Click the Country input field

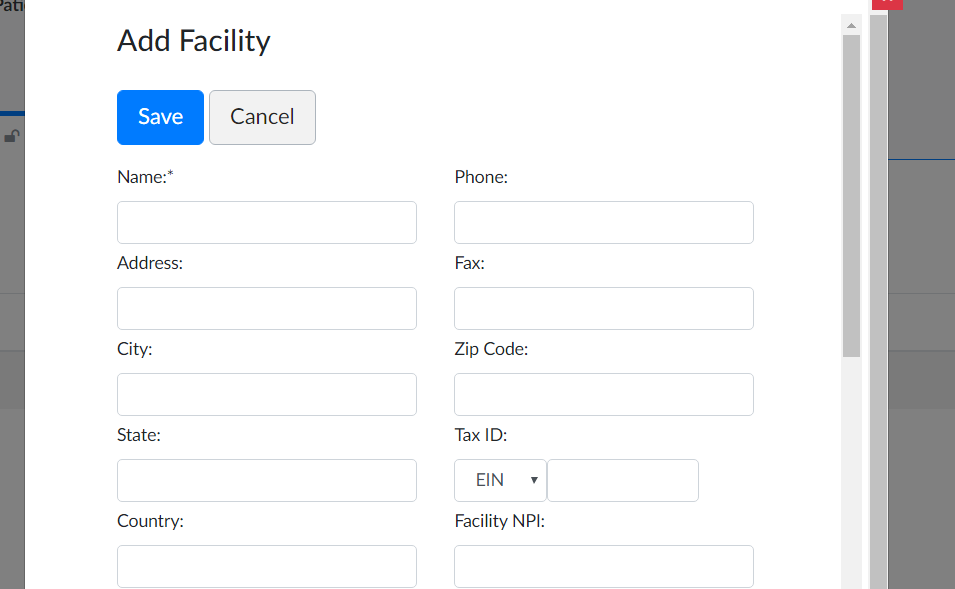tap(266, 566)
